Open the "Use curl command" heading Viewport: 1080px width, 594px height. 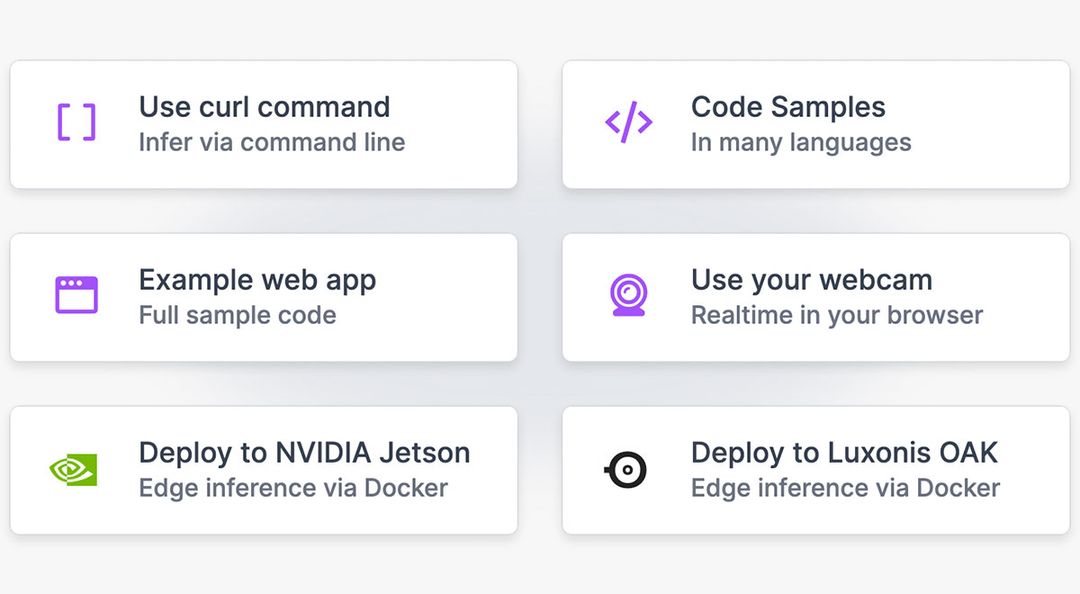click(x=264, y=107)
